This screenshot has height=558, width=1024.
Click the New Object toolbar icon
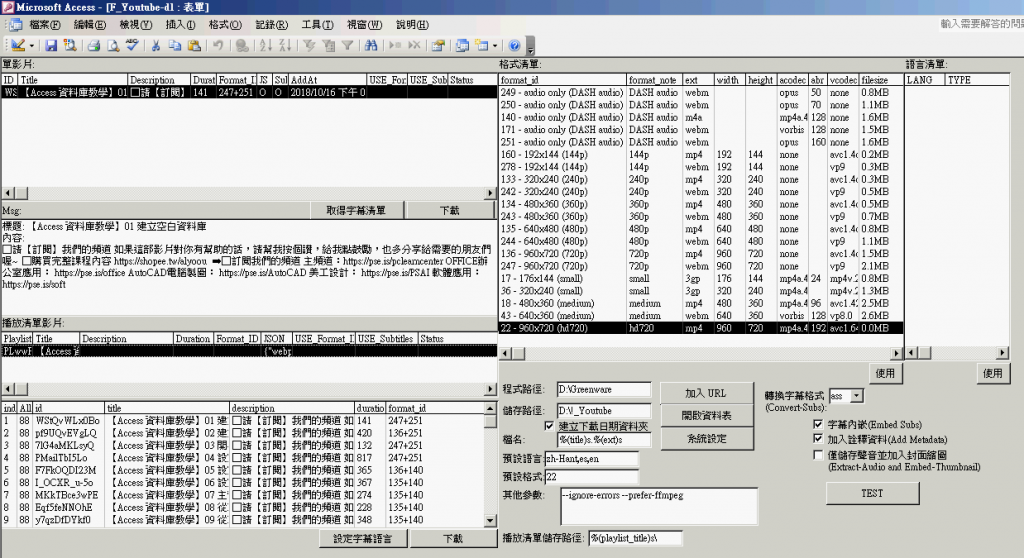(482, 46)
